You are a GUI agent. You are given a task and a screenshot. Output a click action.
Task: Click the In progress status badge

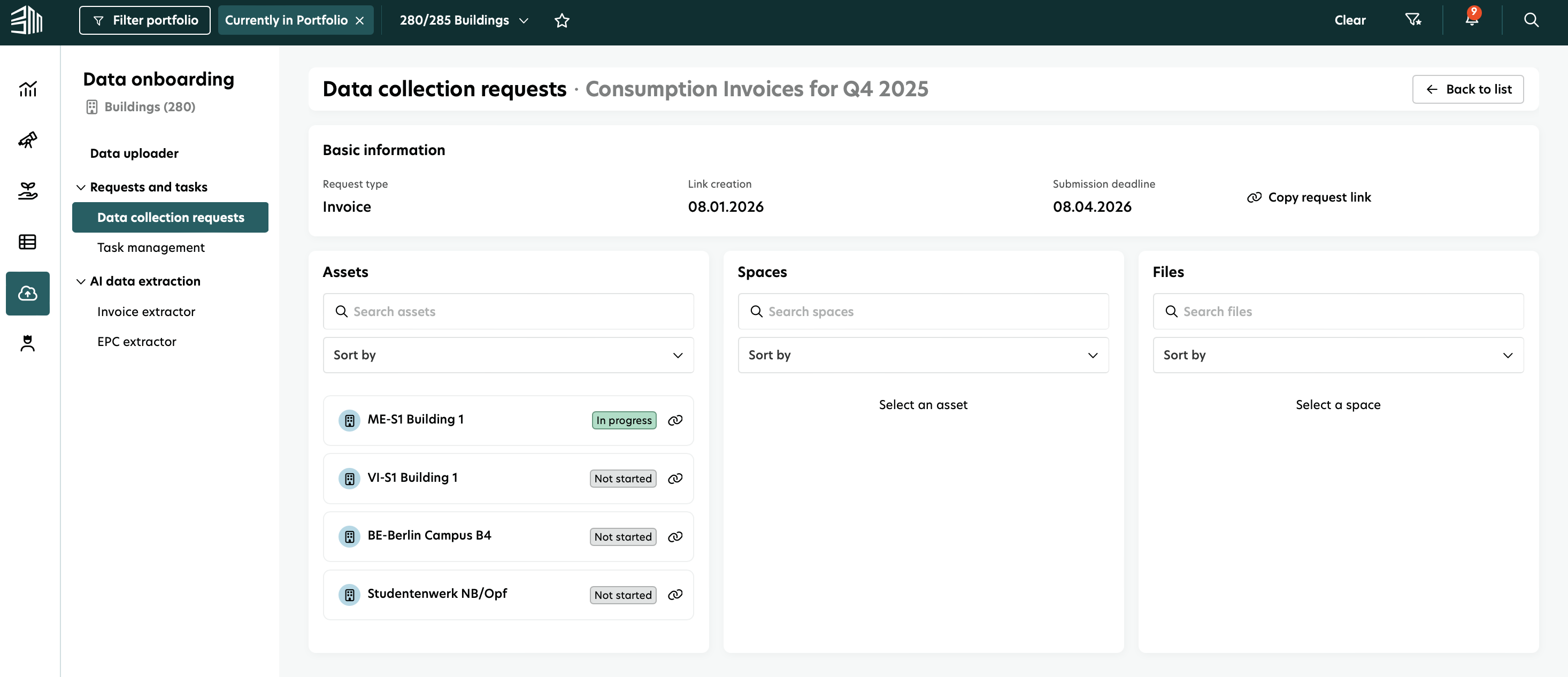[x=624, y=420]
